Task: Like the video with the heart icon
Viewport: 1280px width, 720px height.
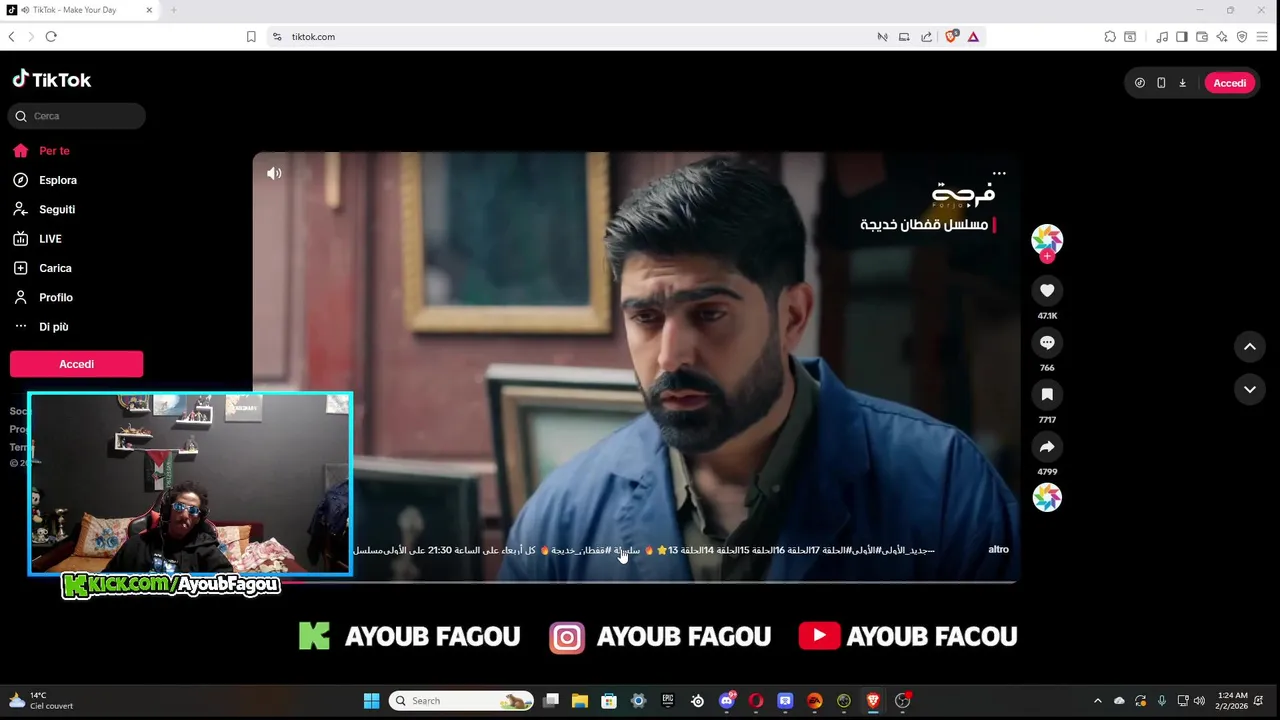Action: point(1047,290)
